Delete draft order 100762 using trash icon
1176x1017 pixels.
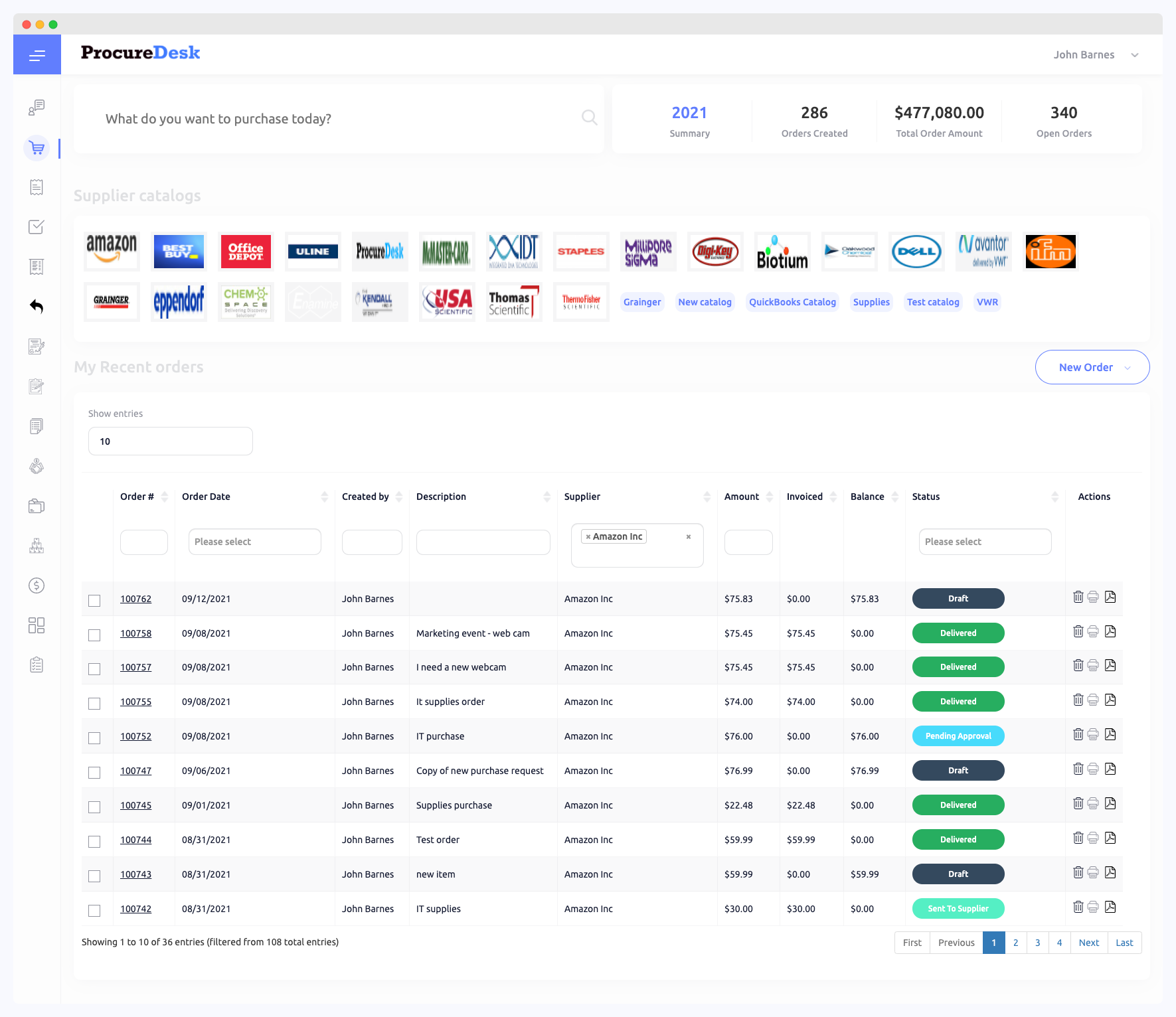[x=1078, y=597]
